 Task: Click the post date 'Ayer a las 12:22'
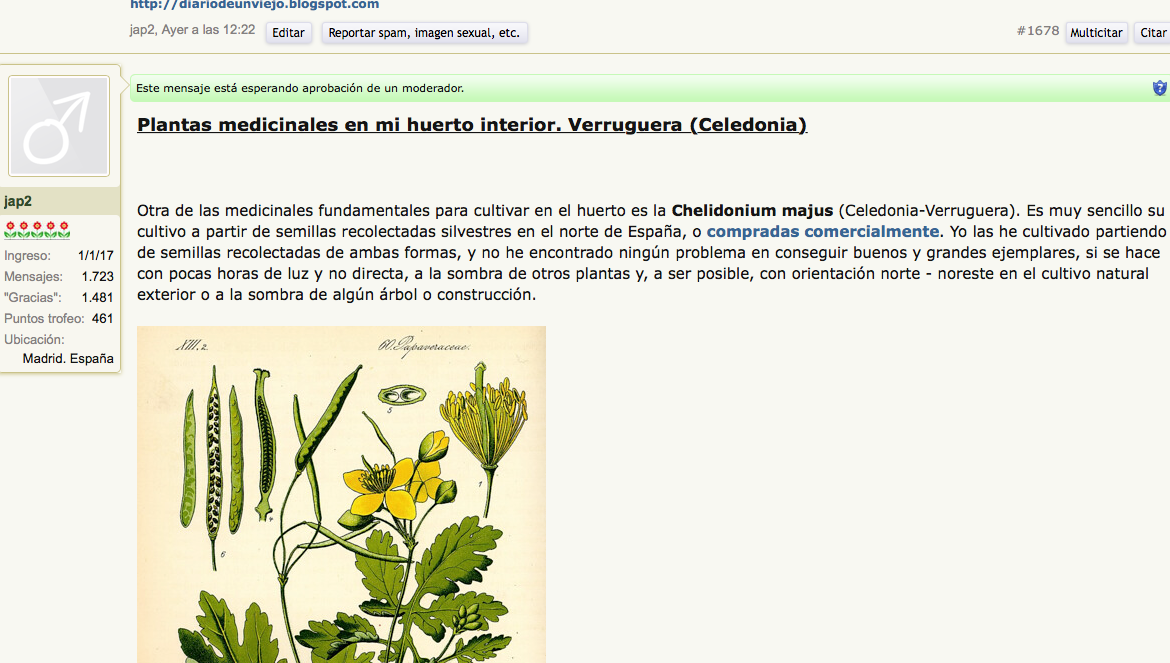point(208,30)
